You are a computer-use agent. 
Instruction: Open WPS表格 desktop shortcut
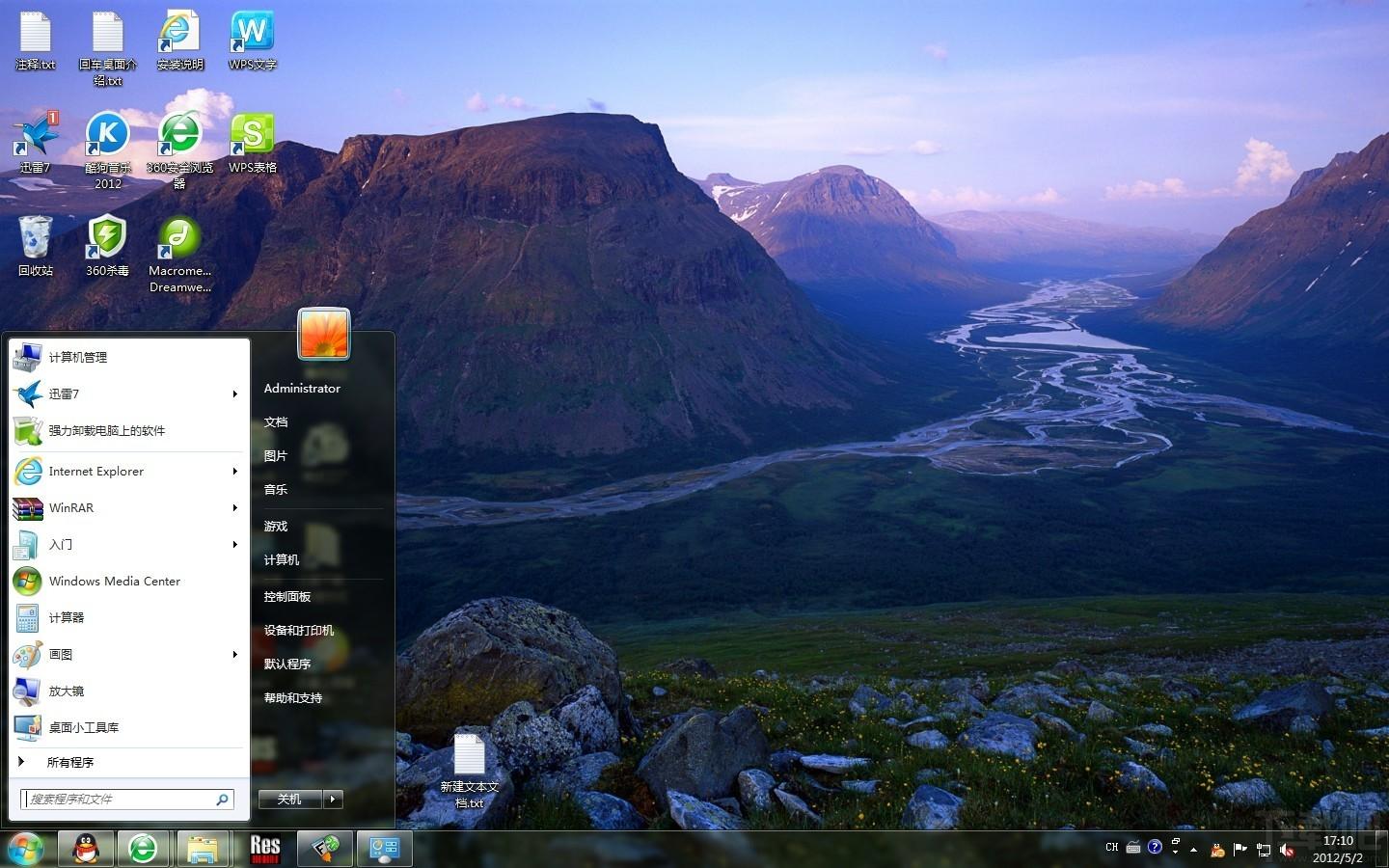(x=252, y=143)
